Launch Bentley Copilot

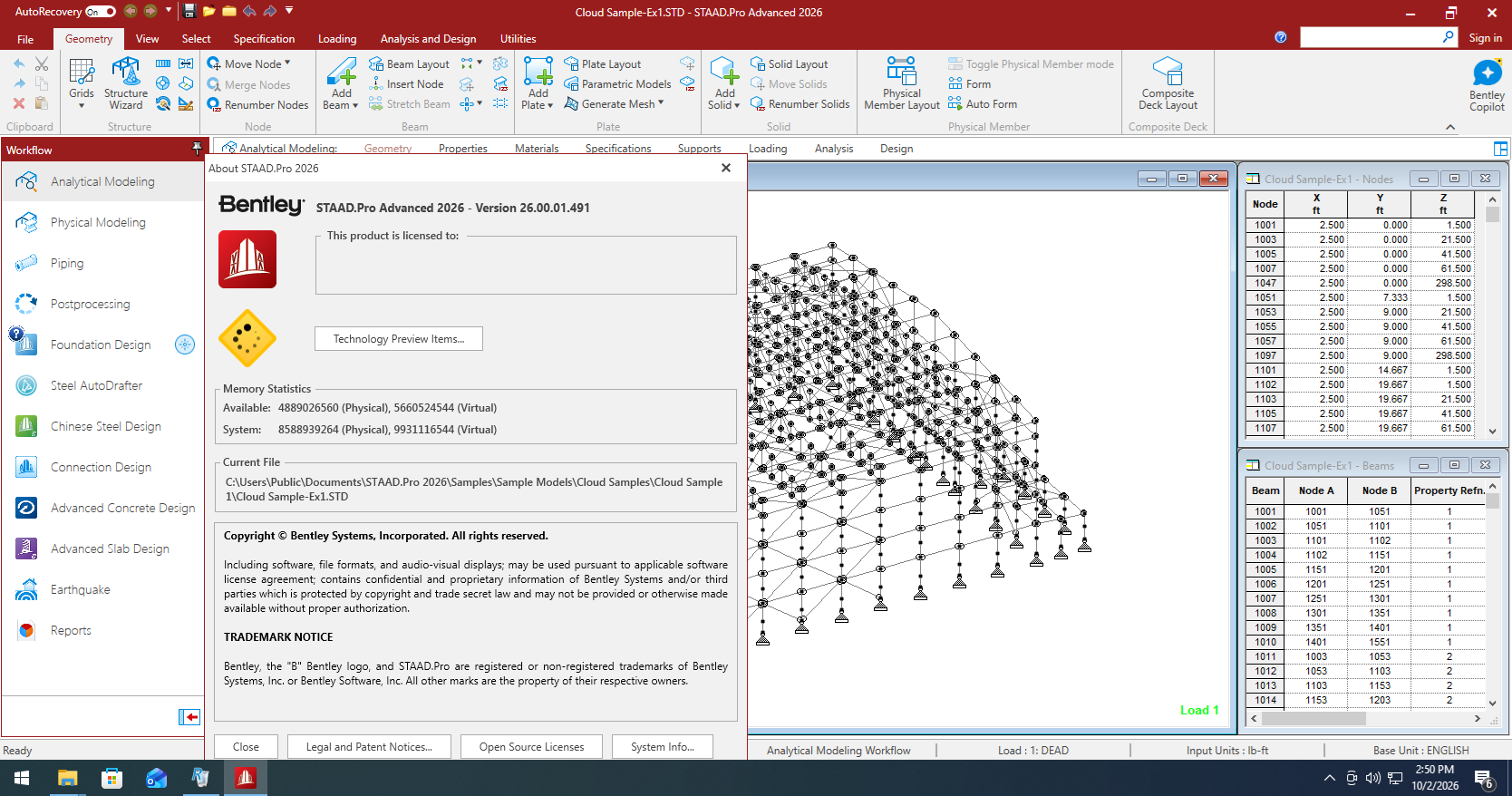click(1487, 85)
